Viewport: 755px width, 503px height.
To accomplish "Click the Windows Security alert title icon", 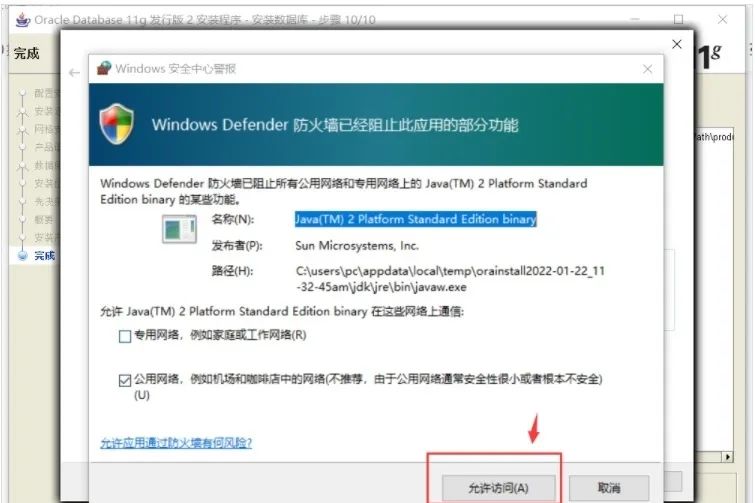I will tap(104, 68).
